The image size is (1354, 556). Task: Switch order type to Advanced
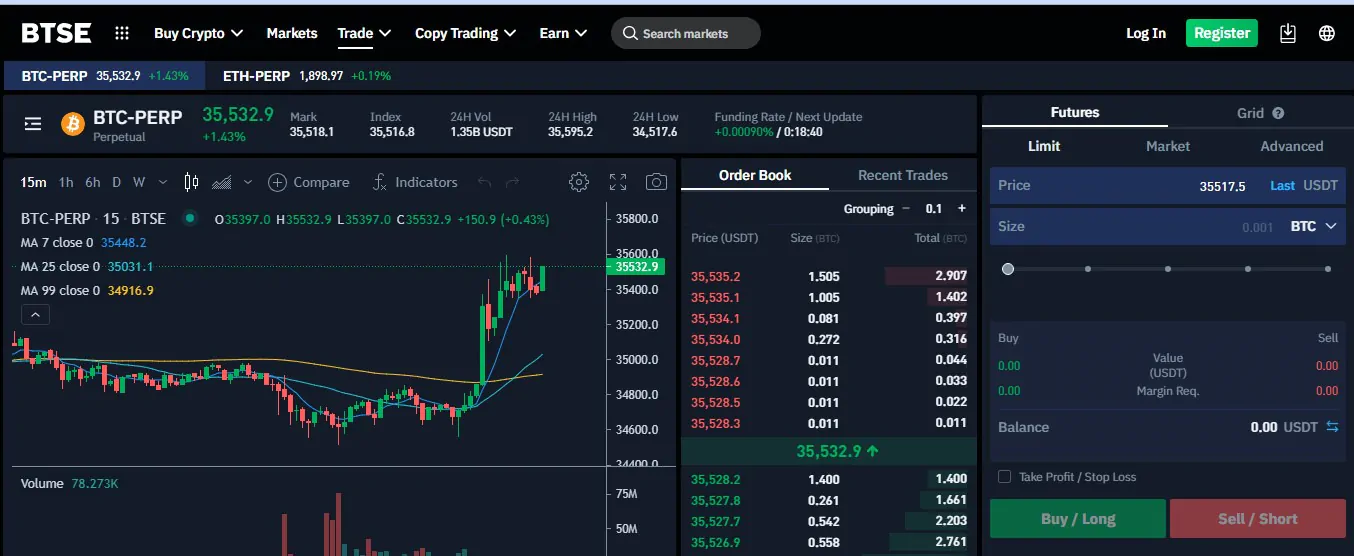click(1291, 146)
